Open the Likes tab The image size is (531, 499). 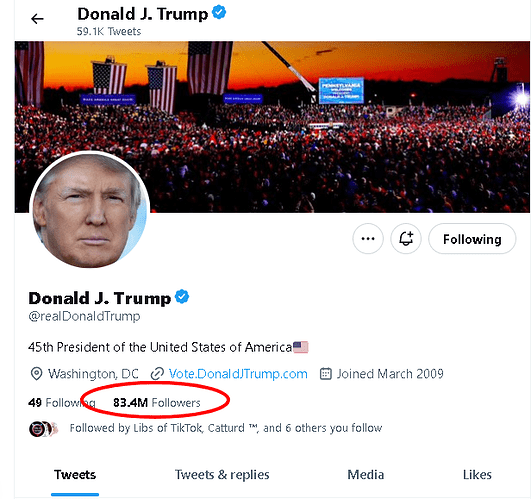[477, 475]
